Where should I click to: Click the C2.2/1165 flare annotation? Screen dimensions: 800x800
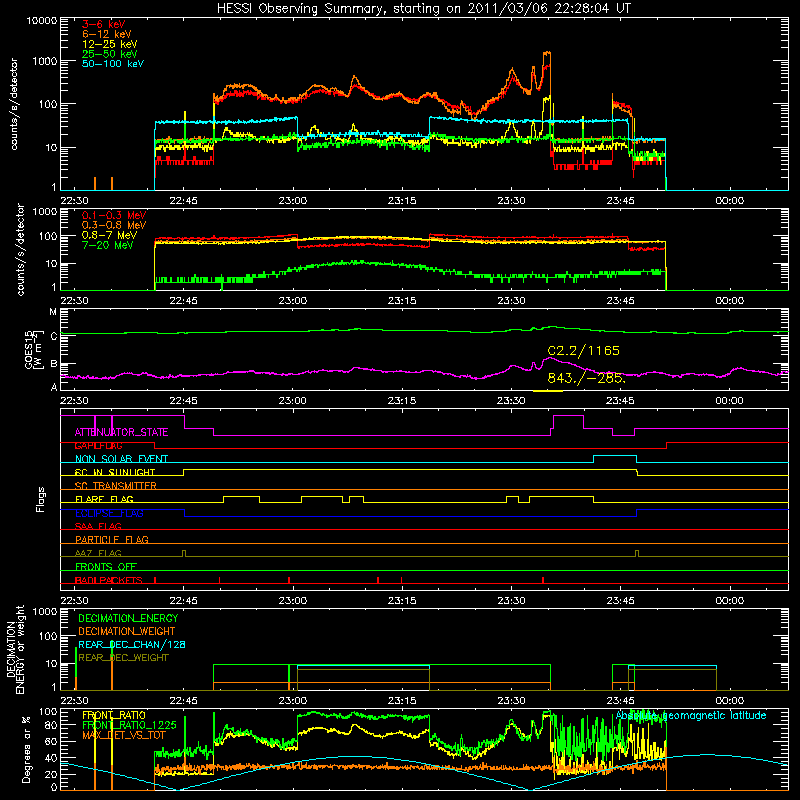584,351
